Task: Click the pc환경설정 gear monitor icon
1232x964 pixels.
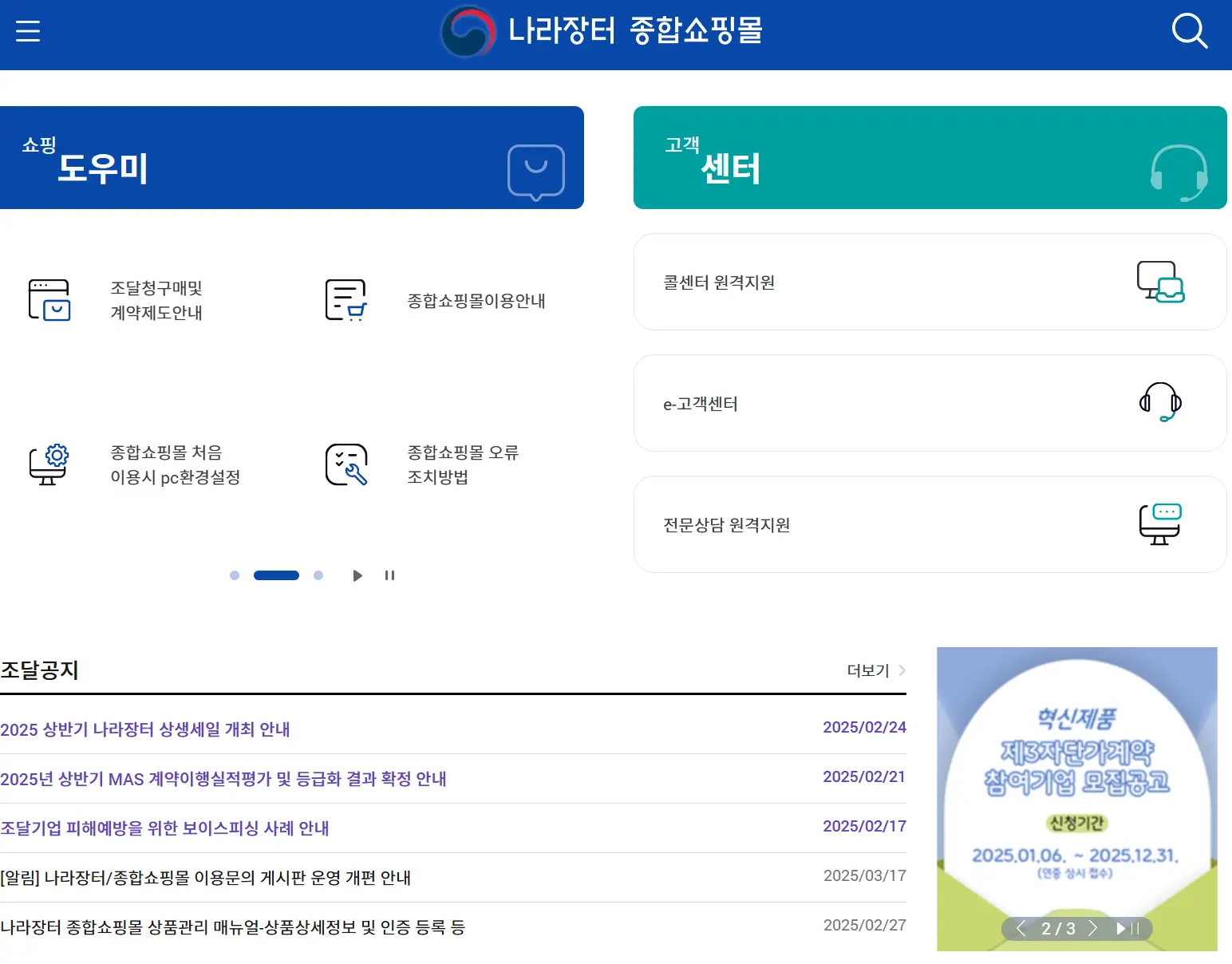Action: click(49, 464)
